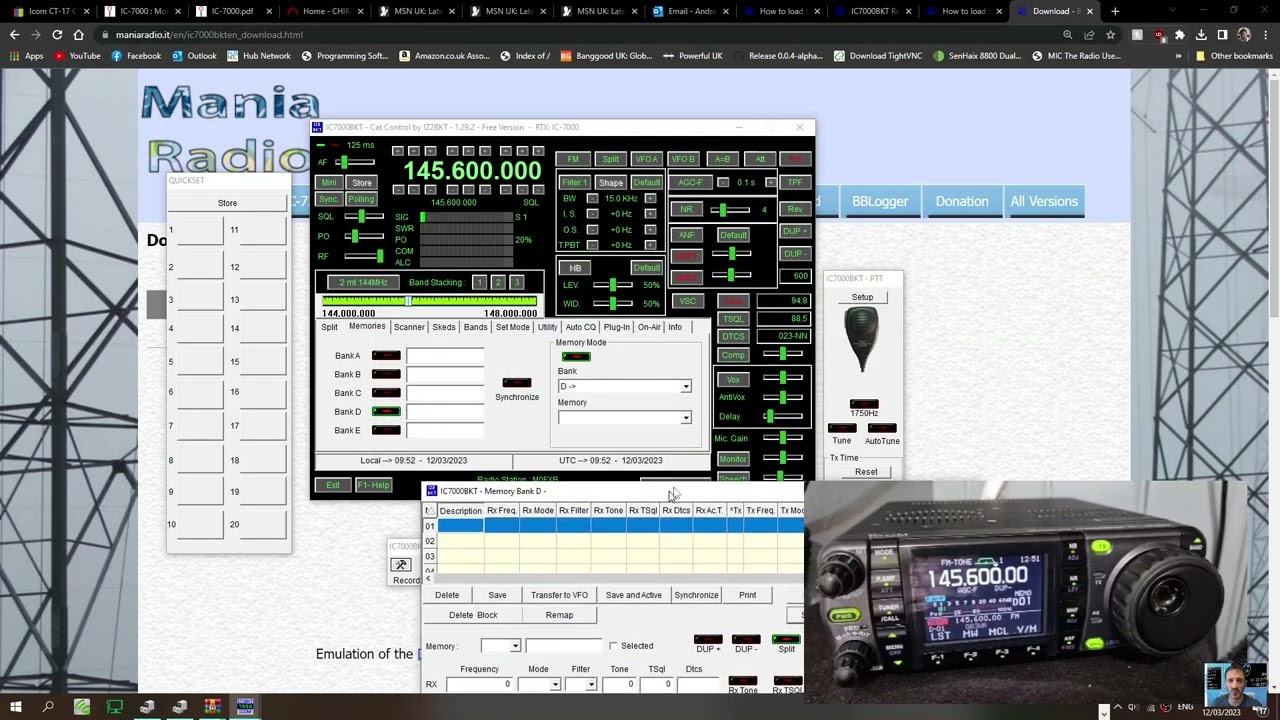Increase T.PBT with the plus button

(x=650, y=245)
